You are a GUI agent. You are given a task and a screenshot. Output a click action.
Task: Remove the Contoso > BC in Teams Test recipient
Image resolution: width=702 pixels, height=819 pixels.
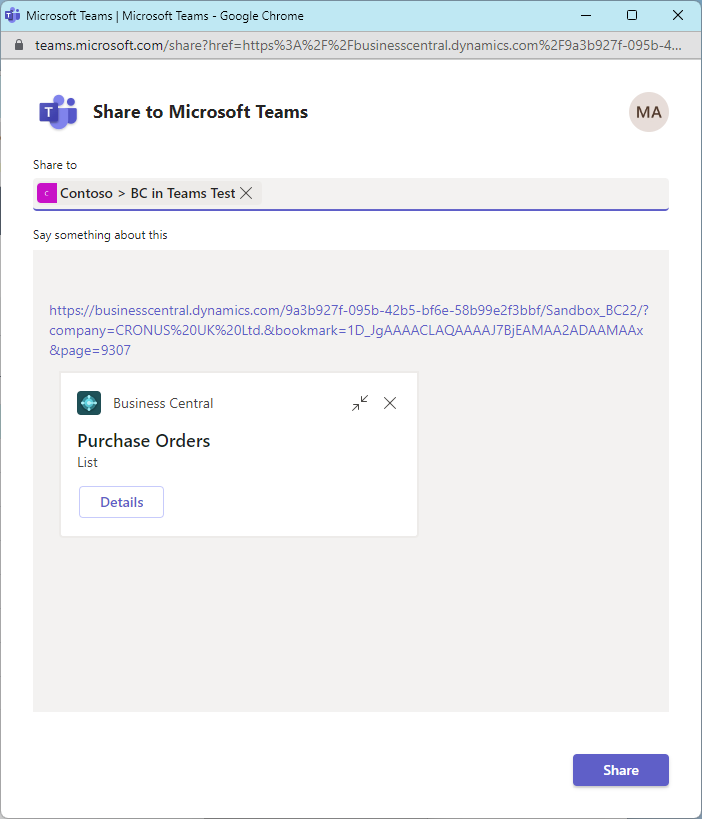246,193
